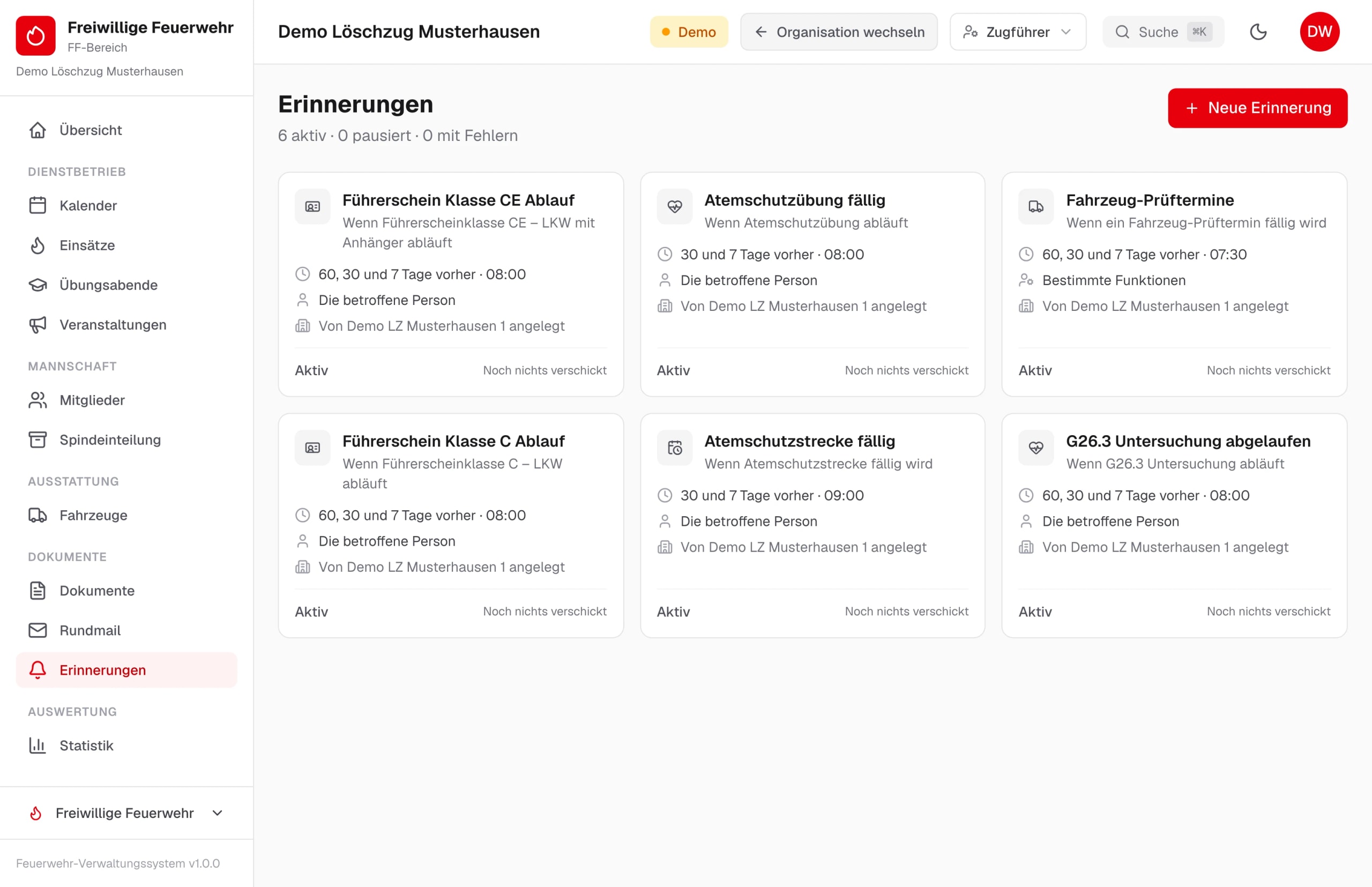The height and width of the screenshot is (887, 1372).
Task: Click 'Noch nichts verschickt' on Führerschein Klasse C card
Action: pos(545,611)
